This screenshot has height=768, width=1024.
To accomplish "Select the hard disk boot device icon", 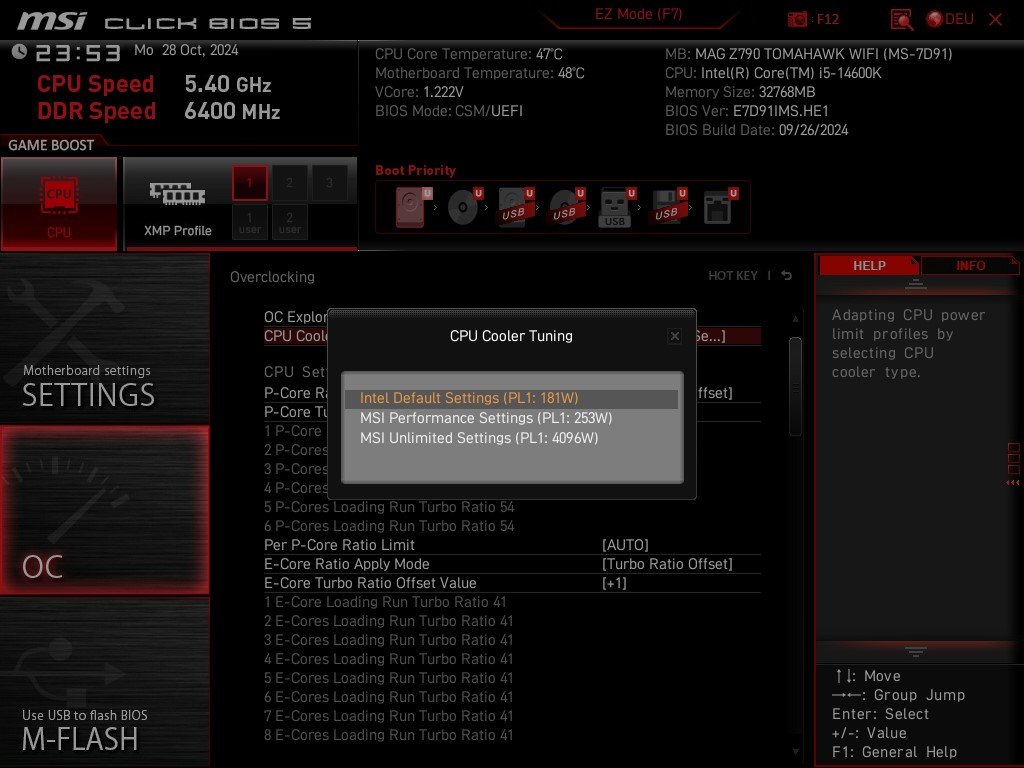I will (x=413, y=207).
